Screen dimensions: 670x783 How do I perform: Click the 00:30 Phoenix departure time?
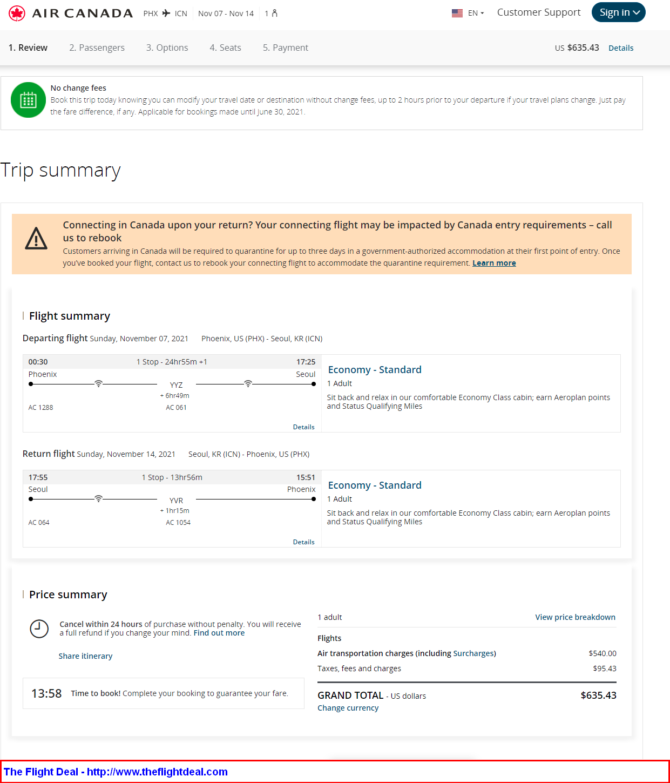38,362
